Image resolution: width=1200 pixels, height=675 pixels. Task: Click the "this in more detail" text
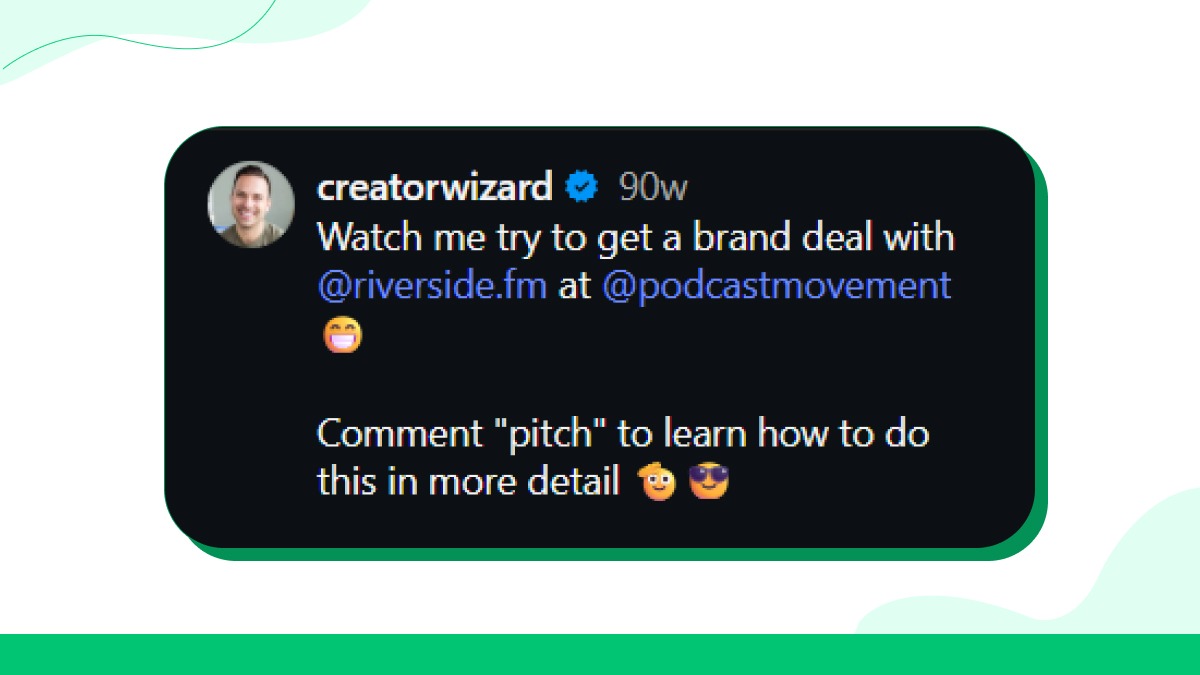tap(468, 483)
